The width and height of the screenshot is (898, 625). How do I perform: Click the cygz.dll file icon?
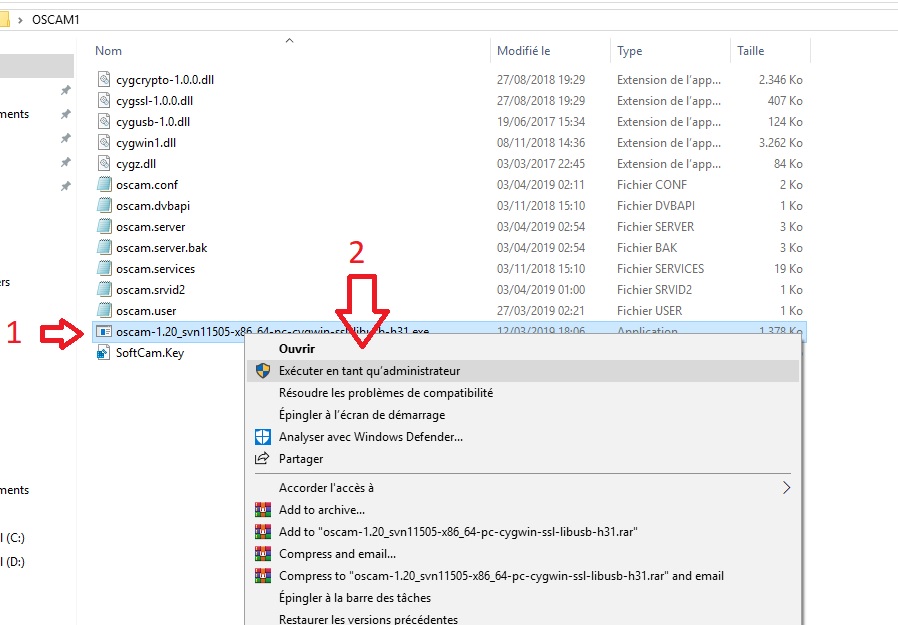click(104, 163)
